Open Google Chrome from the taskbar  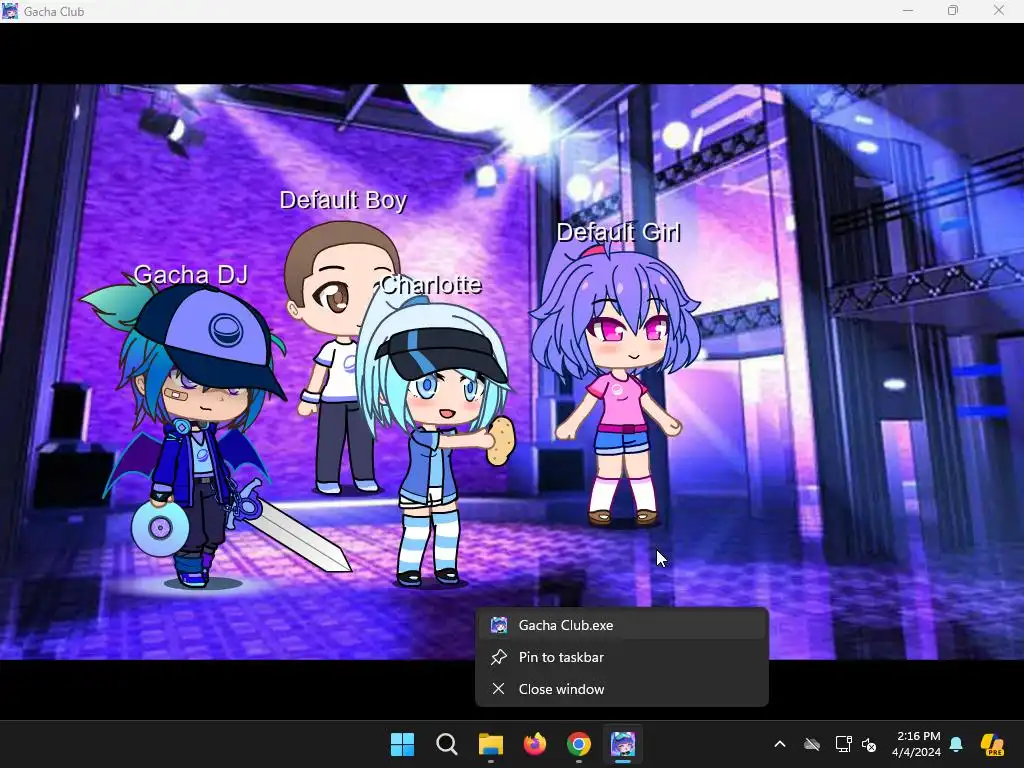pos(579,744)
